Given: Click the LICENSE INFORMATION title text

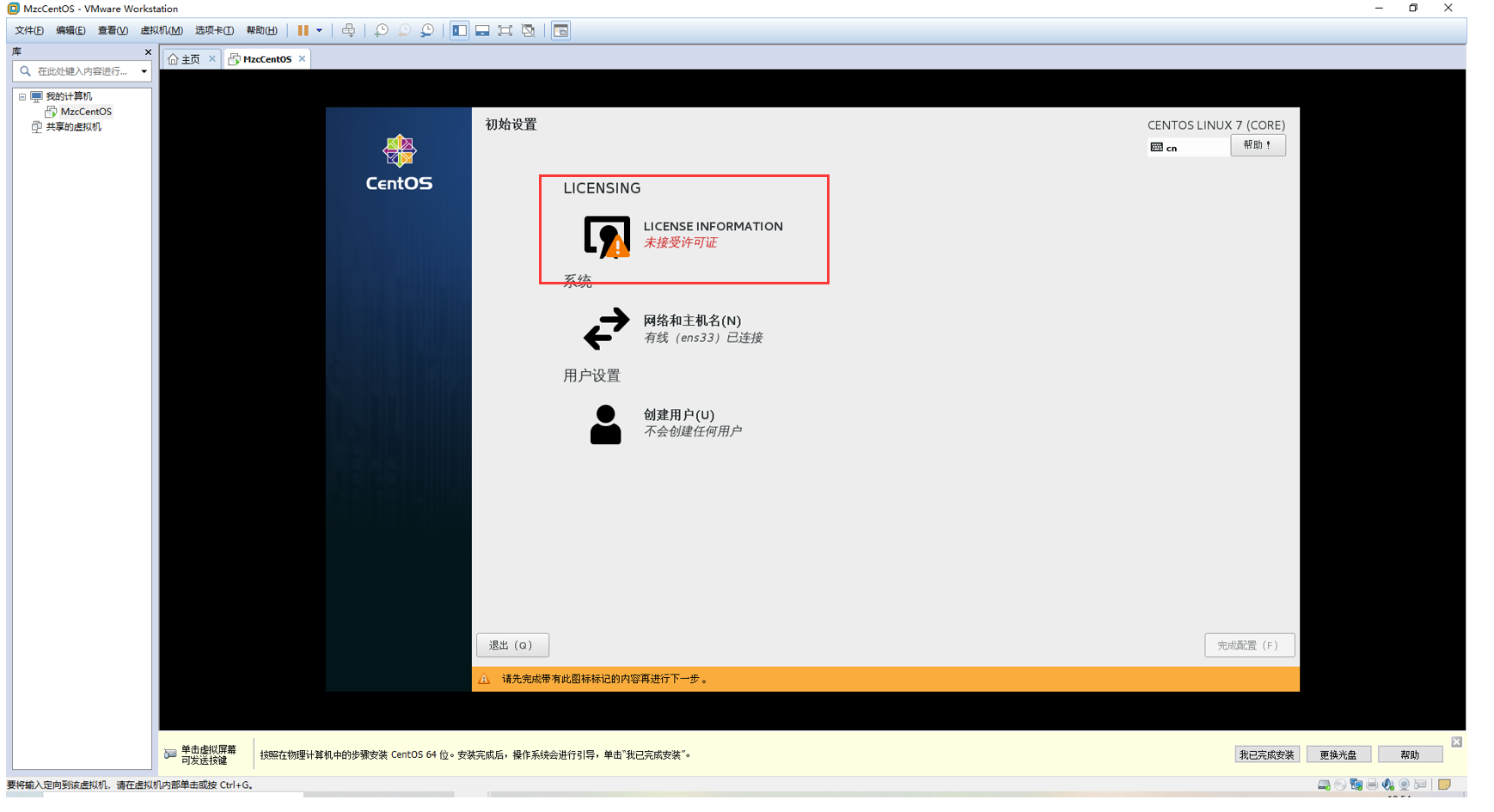Looking at the screenshot, I should pyautogui.click(x=713, y=226).
